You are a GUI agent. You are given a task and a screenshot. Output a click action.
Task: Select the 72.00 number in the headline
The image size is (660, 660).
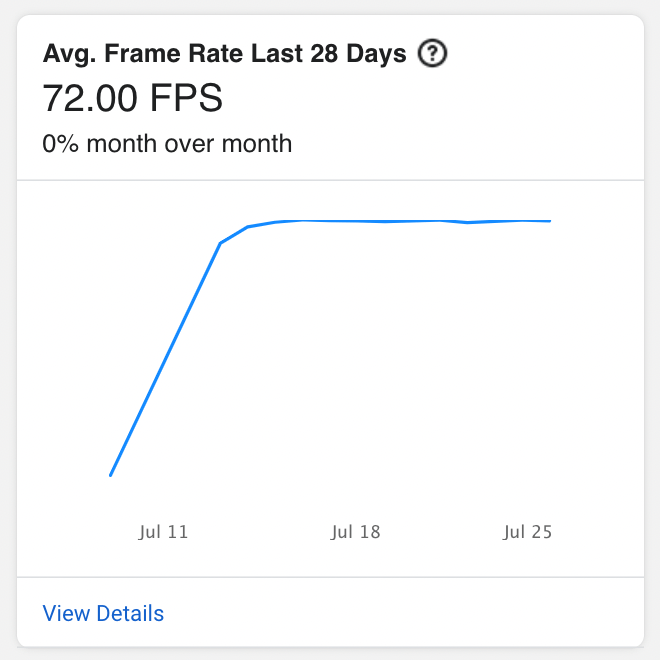pyautogui.click(x=90, y=98)
